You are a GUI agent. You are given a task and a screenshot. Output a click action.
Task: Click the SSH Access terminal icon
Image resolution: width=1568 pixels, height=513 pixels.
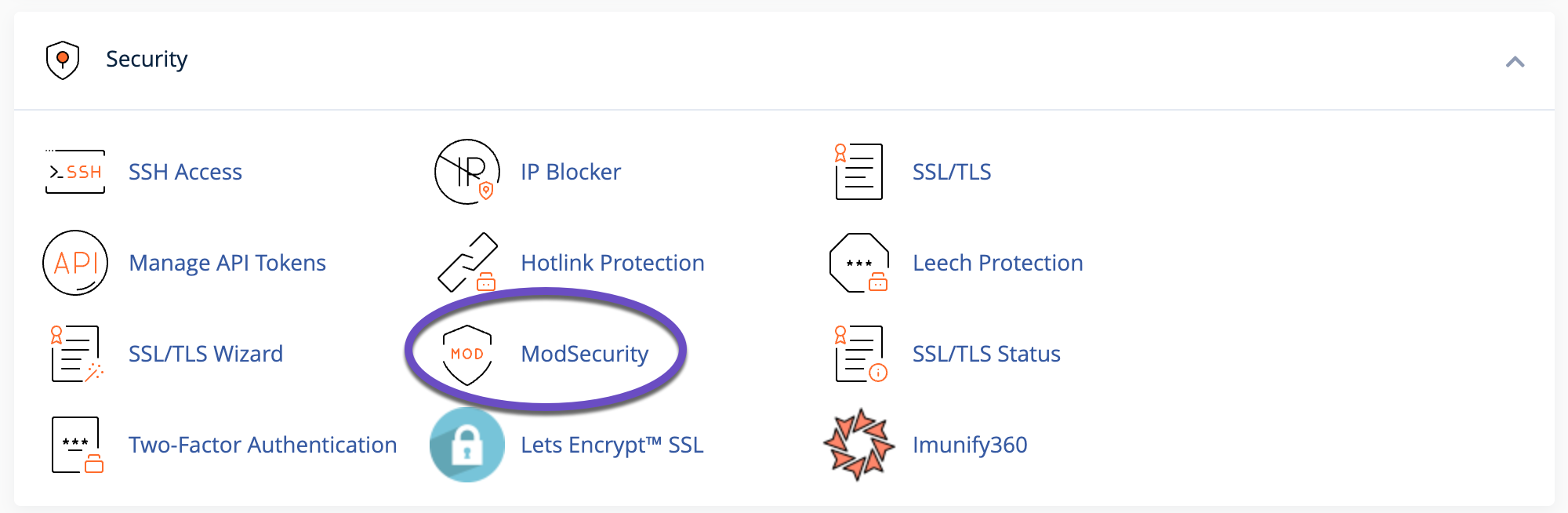pos(74,171)
